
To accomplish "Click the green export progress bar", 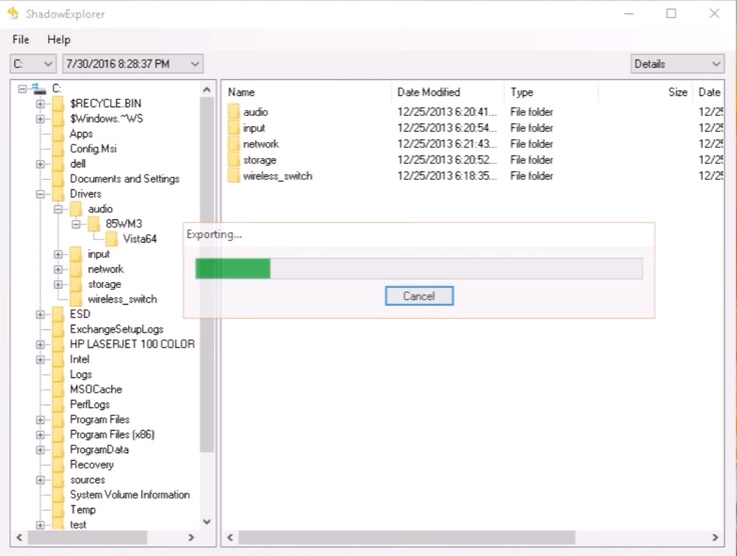I will click(233, 268).
